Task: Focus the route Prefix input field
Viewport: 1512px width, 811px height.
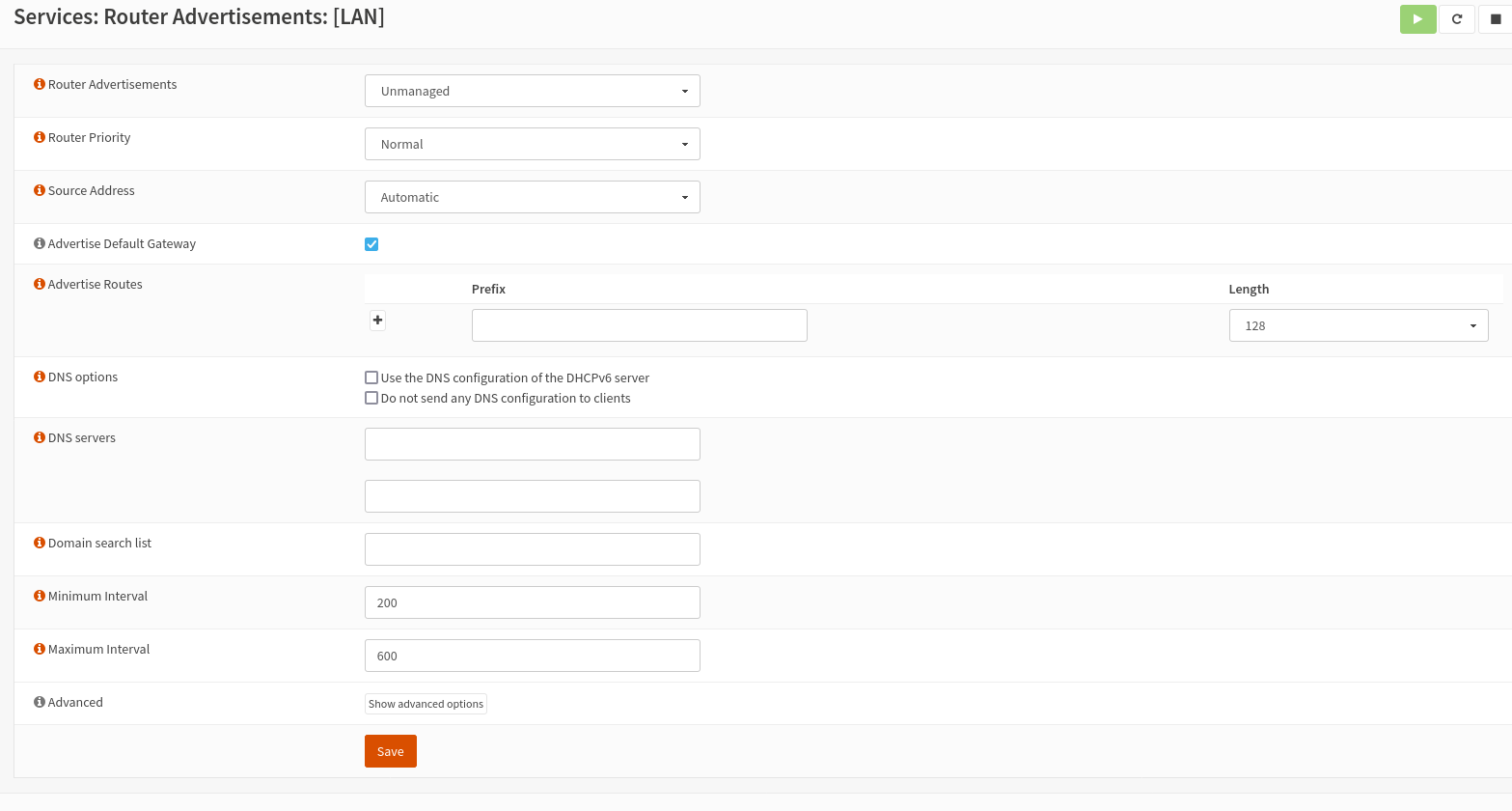Action: point(640,325)
